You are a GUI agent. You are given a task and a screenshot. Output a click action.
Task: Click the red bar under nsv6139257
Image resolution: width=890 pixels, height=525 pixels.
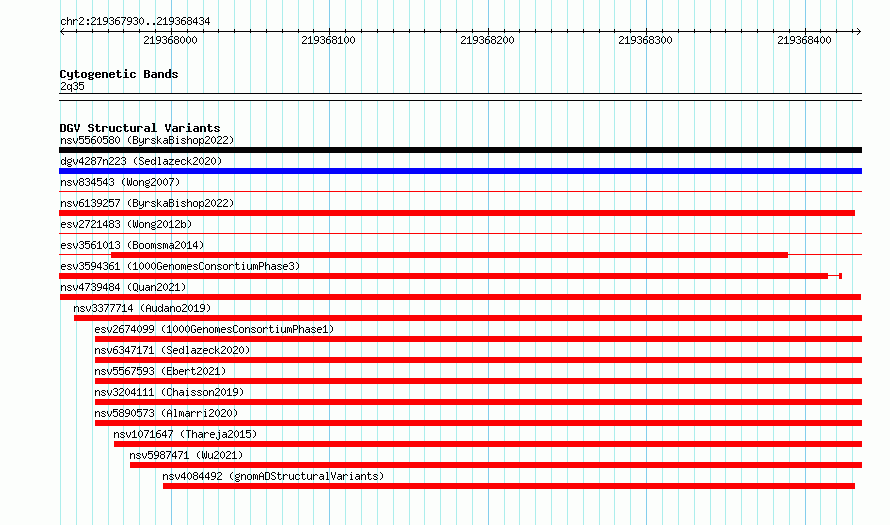(x=457, y=213)
